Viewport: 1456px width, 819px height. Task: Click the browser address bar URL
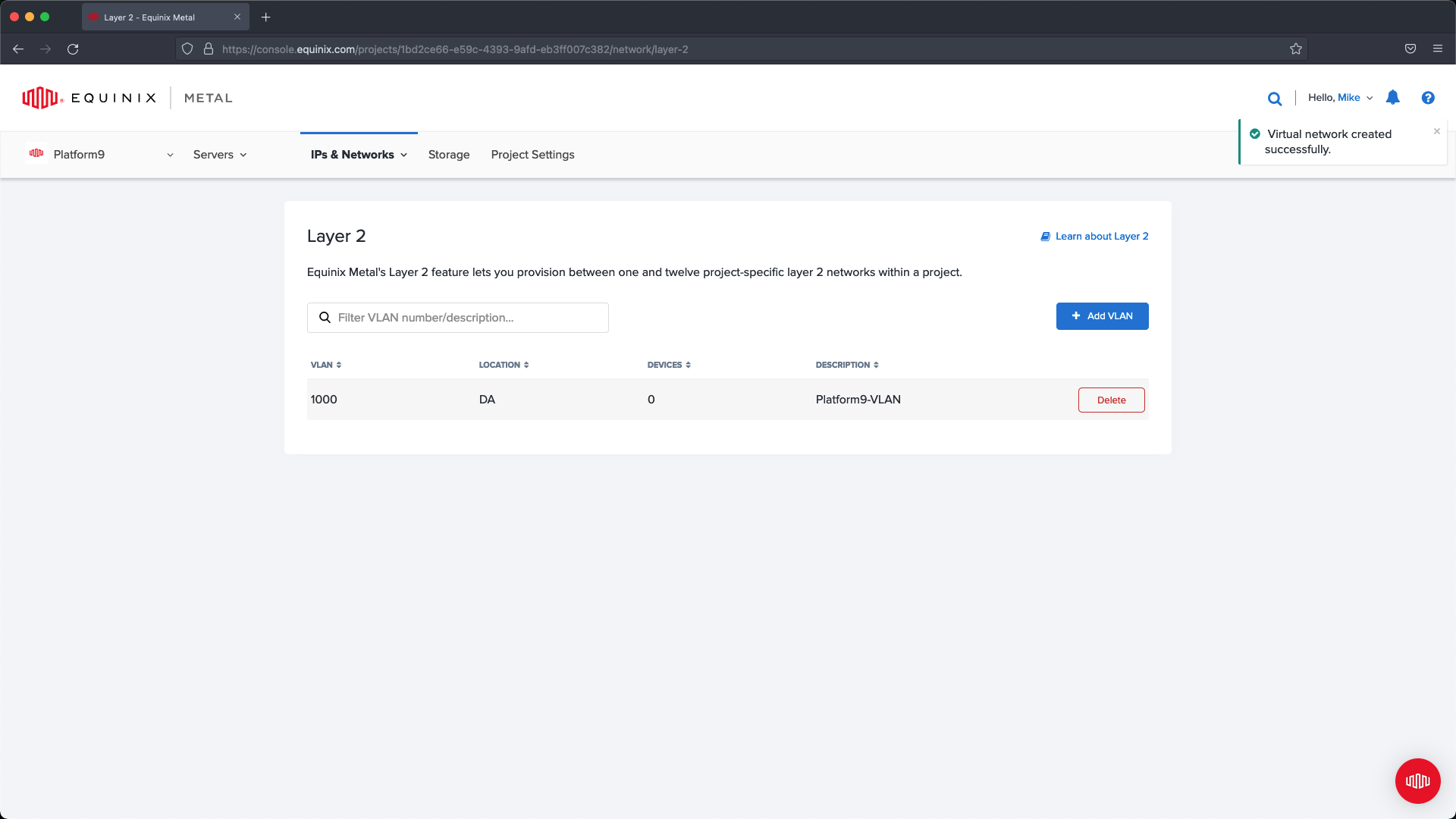(455, 49)
